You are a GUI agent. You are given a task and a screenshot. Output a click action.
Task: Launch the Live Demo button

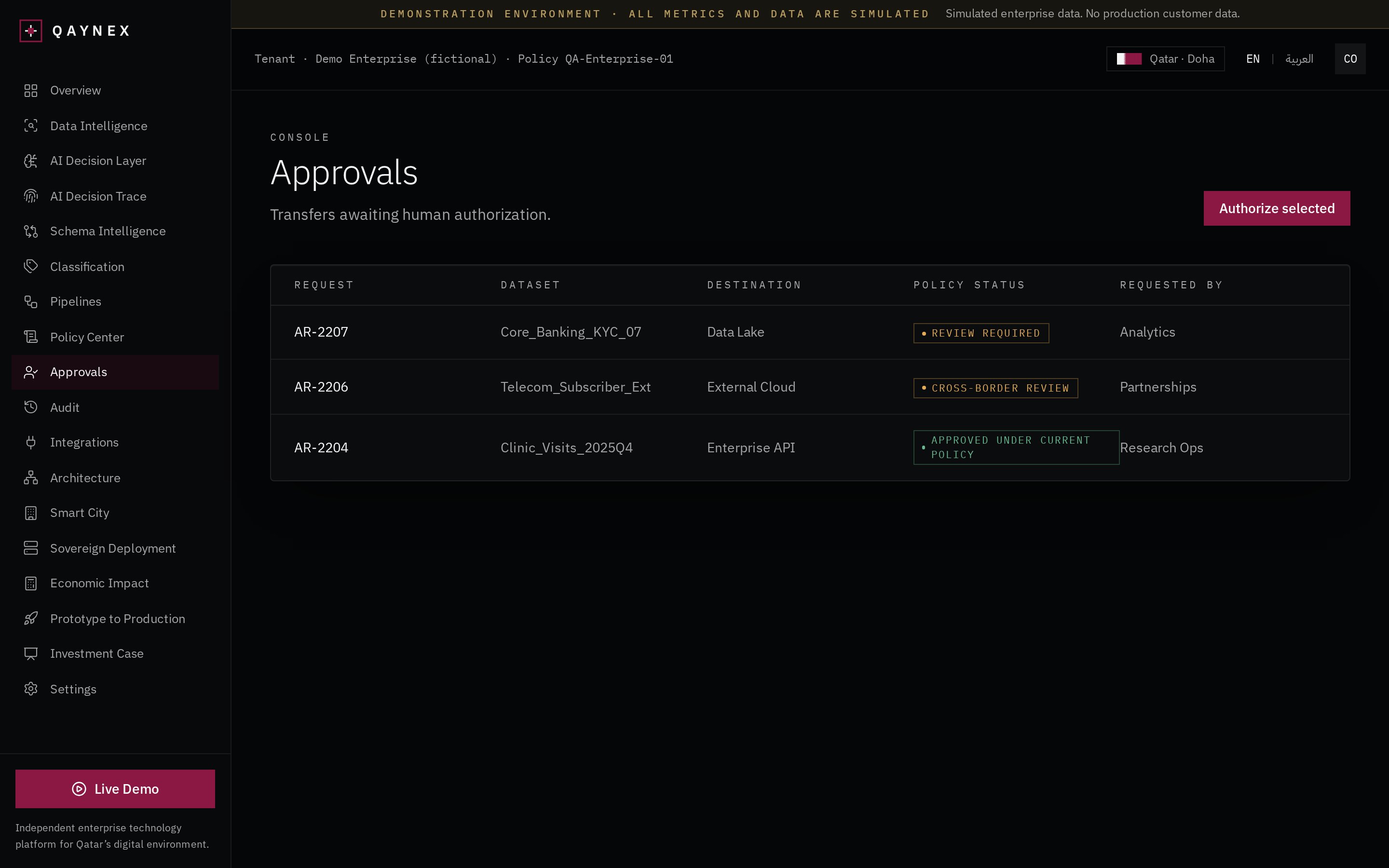pos(115,789)
